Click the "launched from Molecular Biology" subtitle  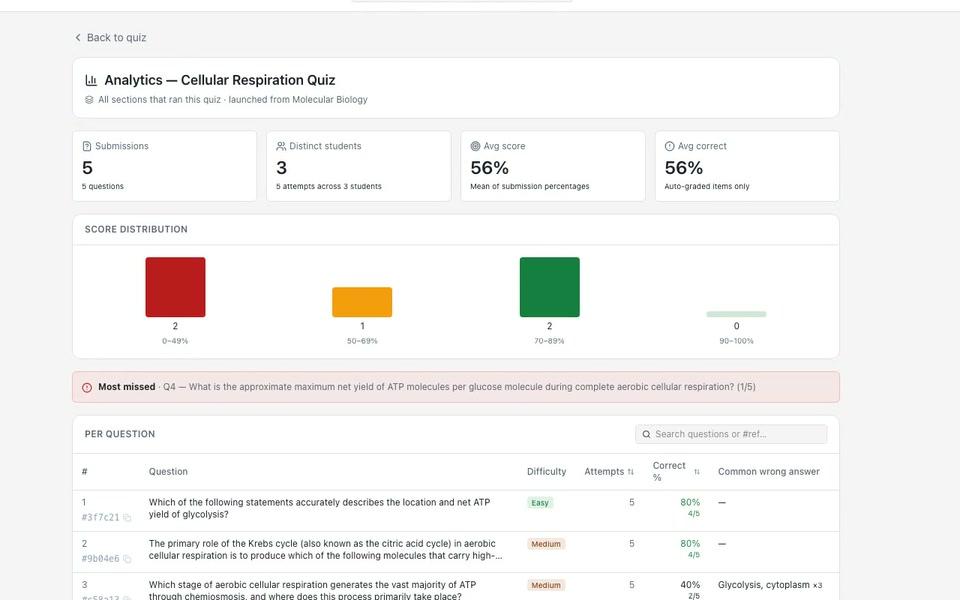coord(298,100)
